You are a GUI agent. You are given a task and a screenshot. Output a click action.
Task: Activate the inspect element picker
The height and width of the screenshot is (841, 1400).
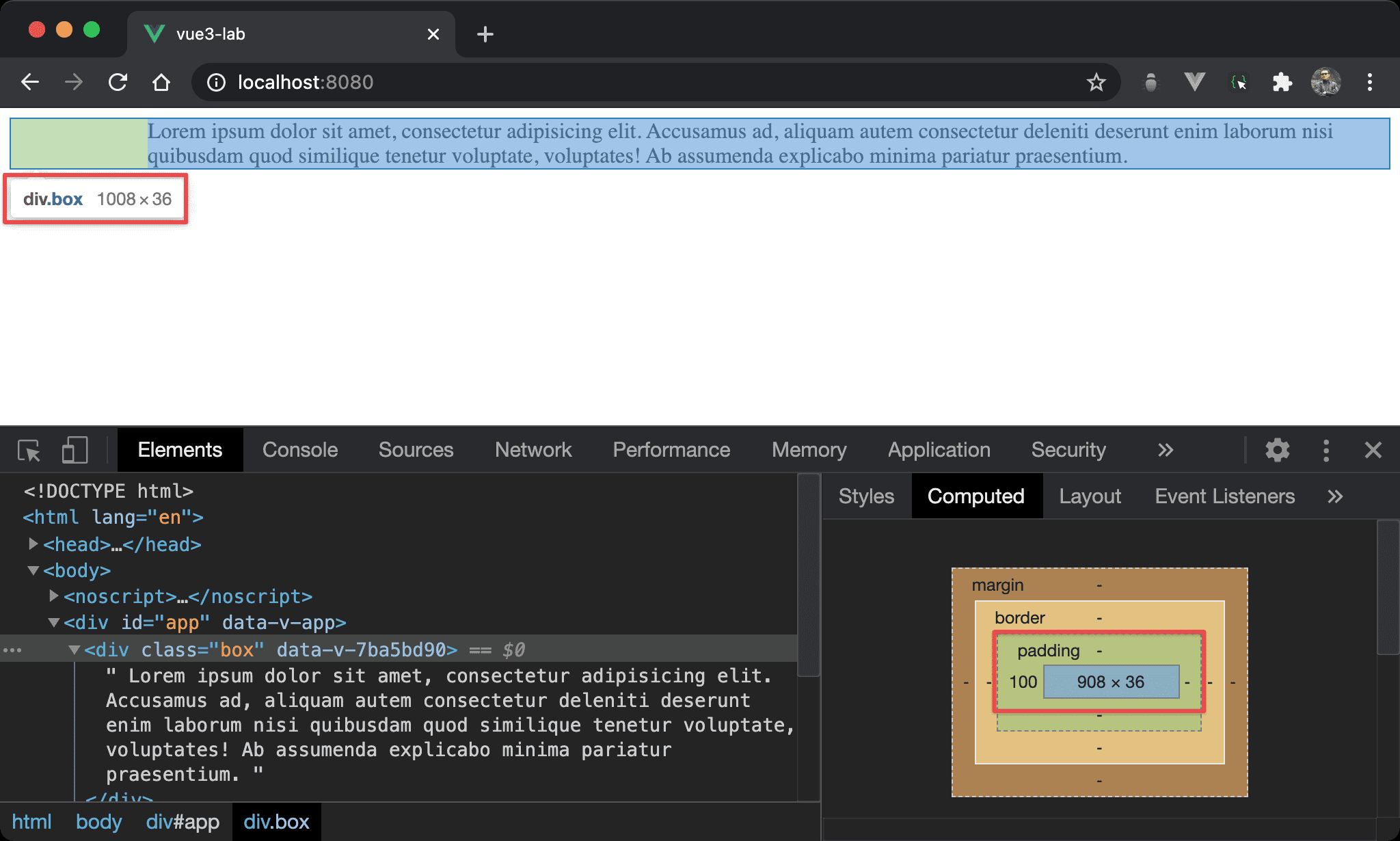coord(29,451)
